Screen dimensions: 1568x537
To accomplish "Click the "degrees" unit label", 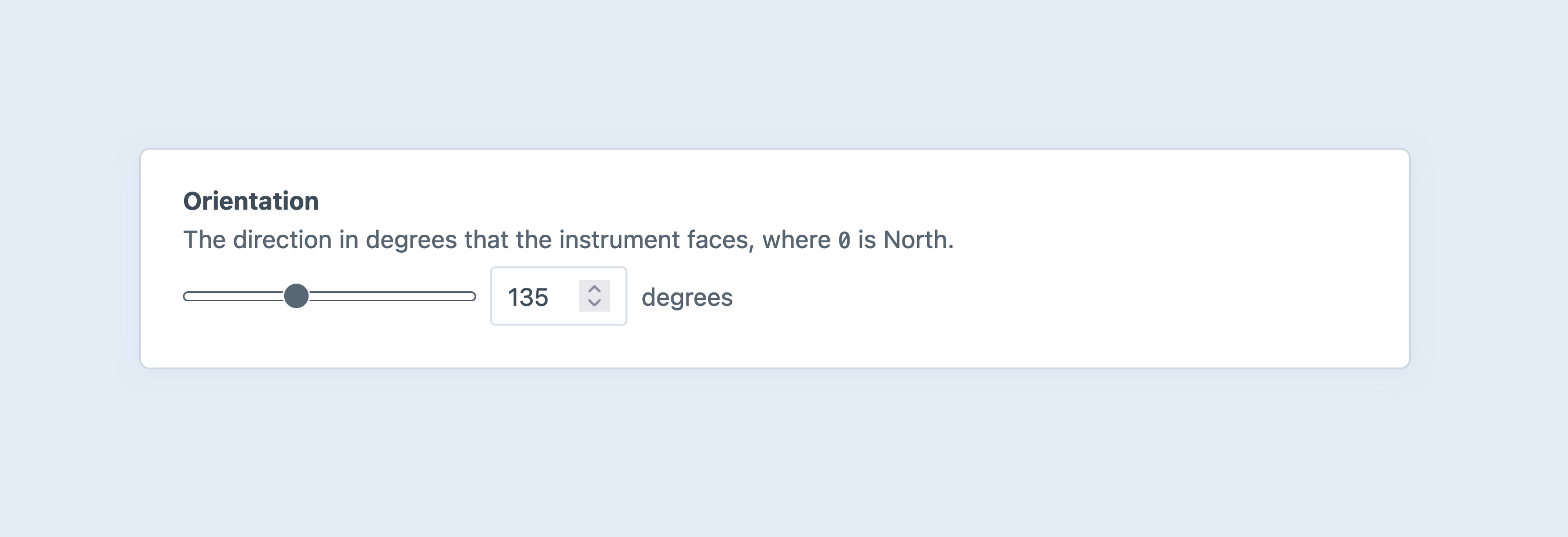I will point(686,298).
